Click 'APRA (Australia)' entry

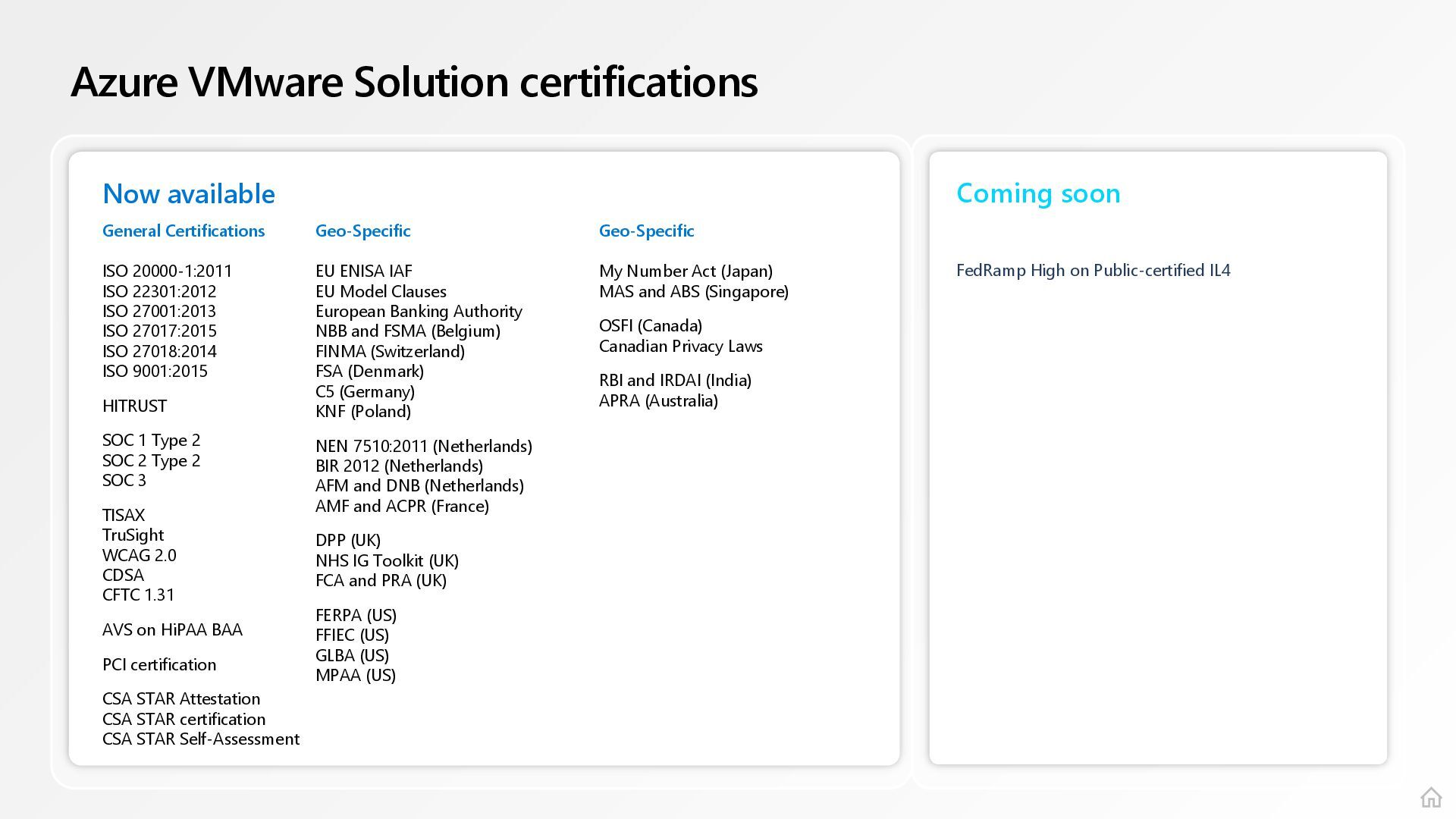pos(659,401)
